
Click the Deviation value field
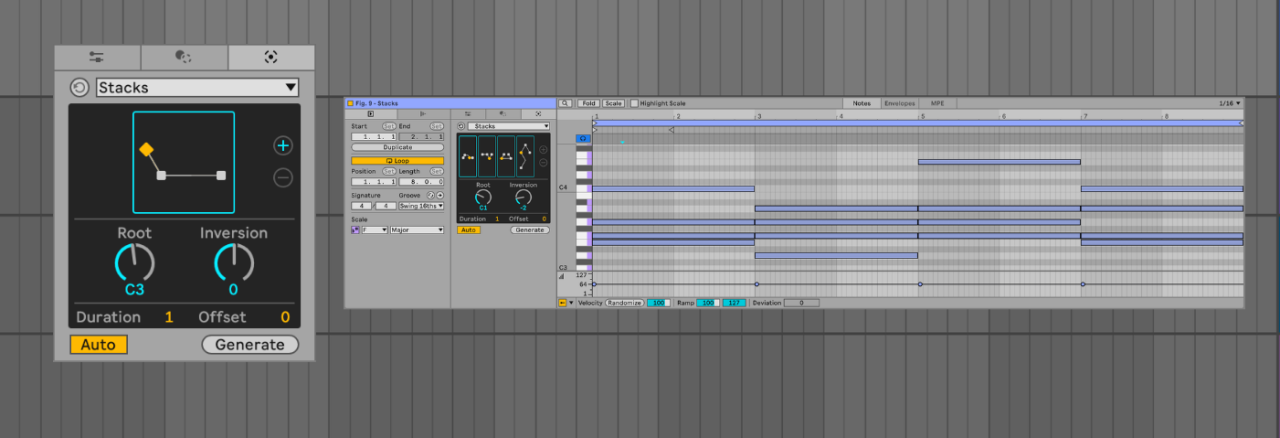pos(801,302)
